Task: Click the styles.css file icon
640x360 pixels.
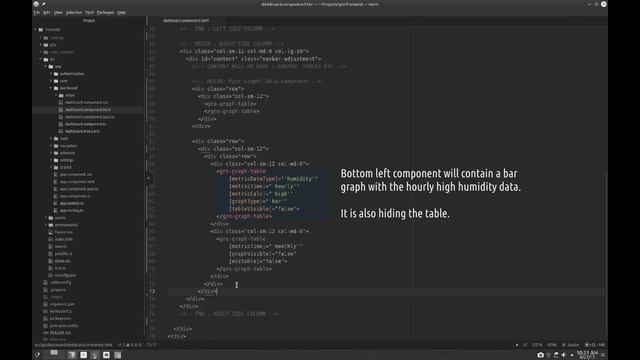Action: coord(51,261)
